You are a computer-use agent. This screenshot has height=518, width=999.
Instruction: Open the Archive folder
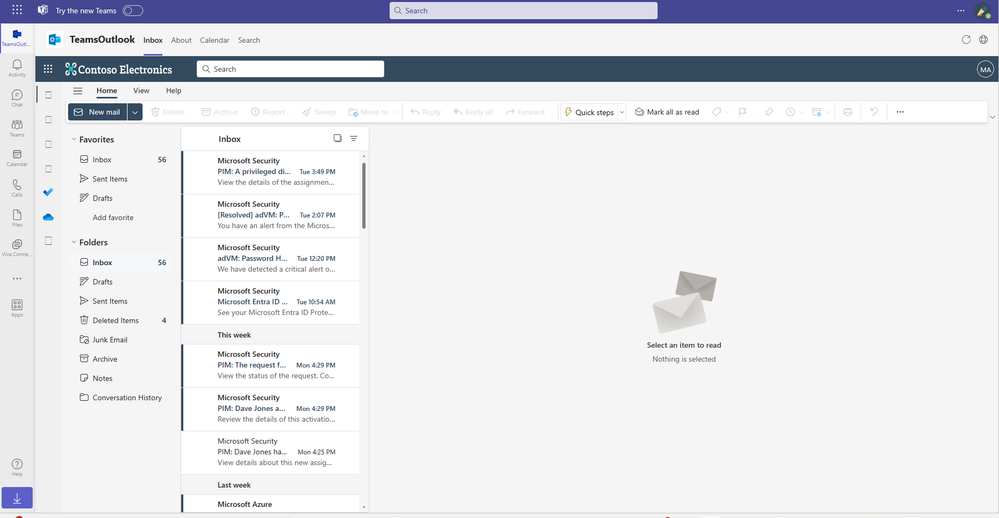[122, 359]
